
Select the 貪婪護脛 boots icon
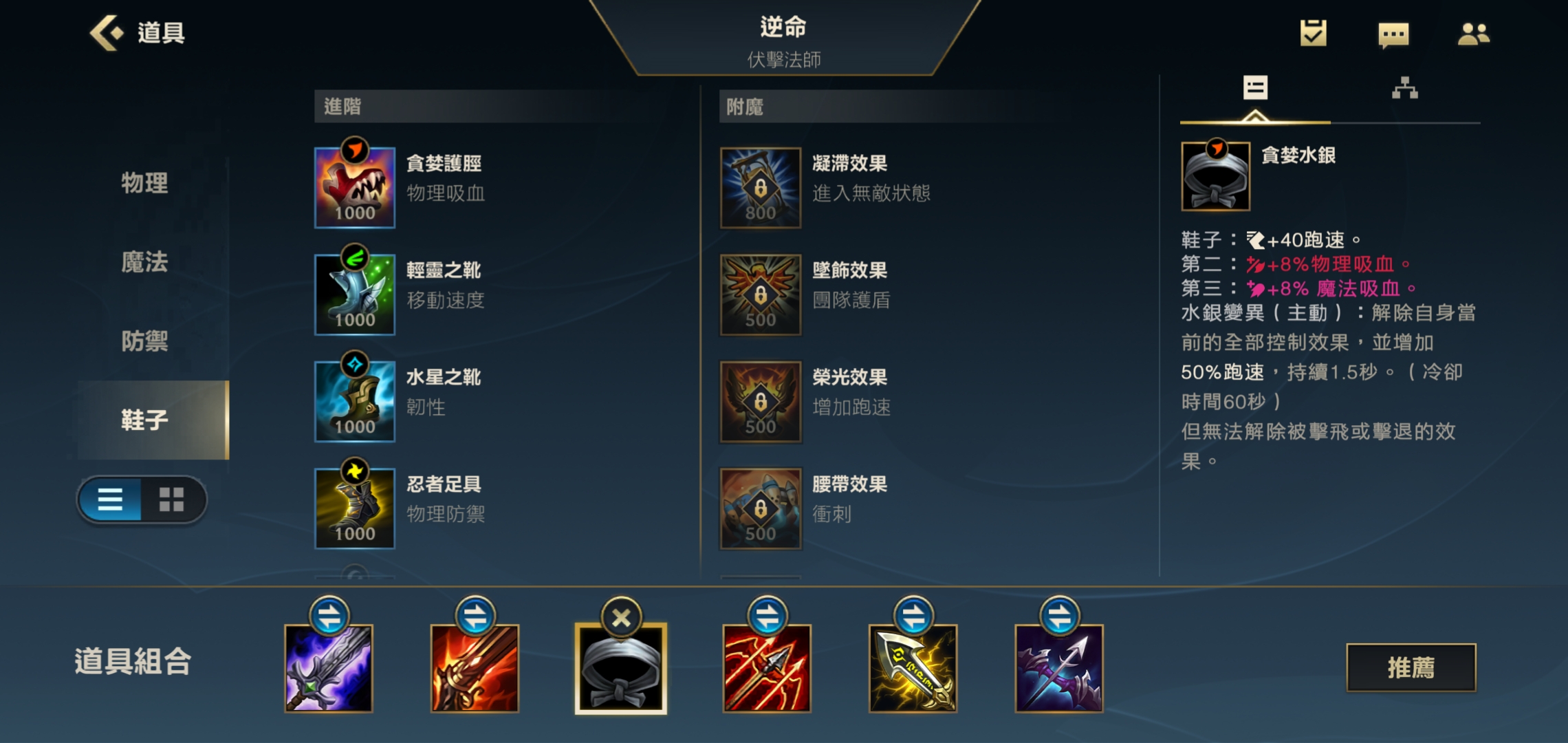(x=355, y=187)
